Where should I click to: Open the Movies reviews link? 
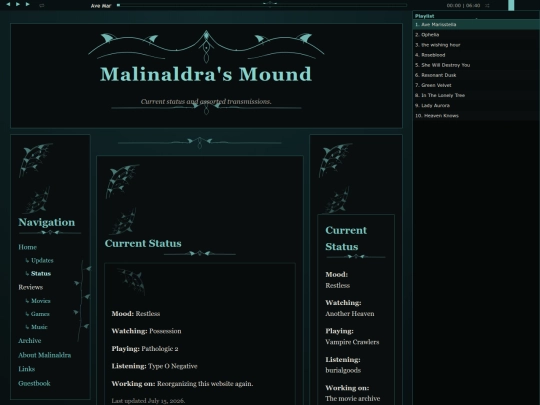(x=41, y=301)
